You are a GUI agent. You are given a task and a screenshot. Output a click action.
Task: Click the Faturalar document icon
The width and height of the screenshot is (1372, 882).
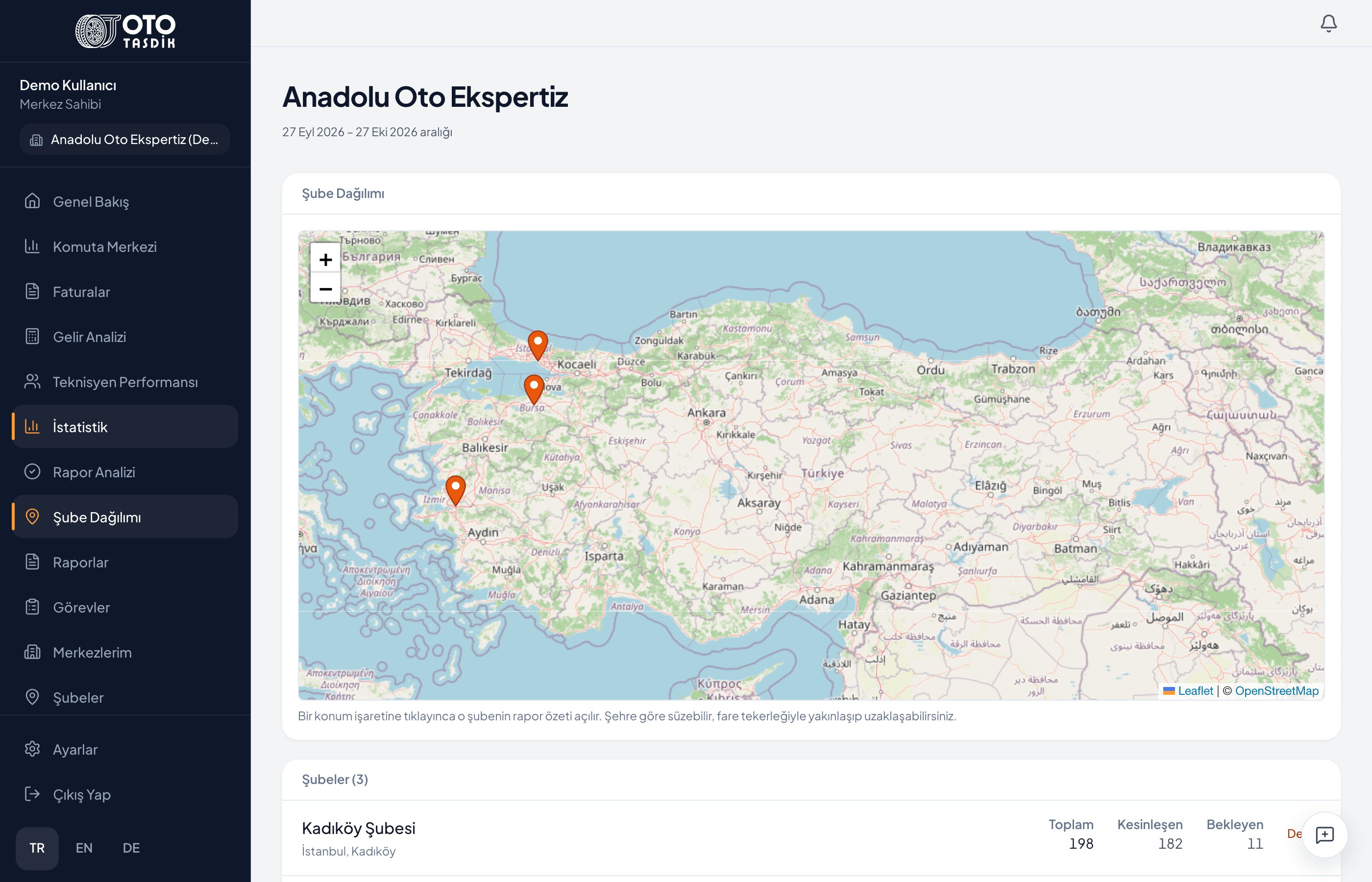tap(33, 292)
